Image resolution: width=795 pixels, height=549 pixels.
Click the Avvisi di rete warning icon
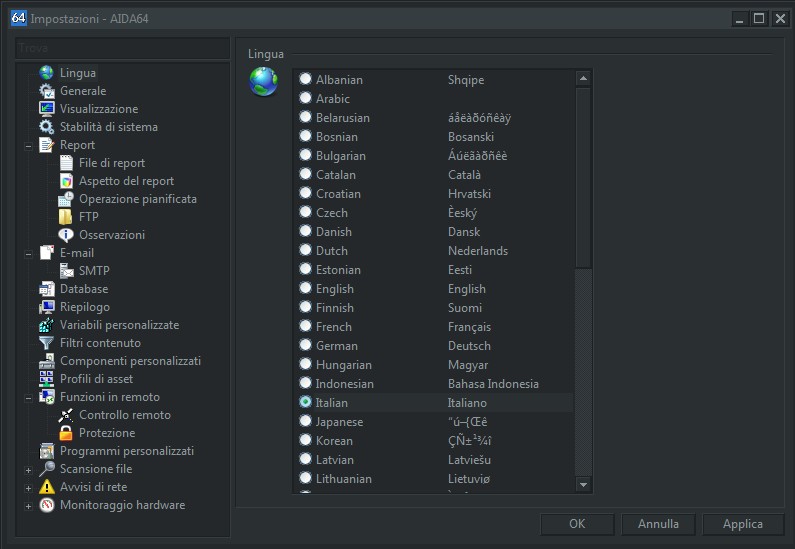pos(47,487)
